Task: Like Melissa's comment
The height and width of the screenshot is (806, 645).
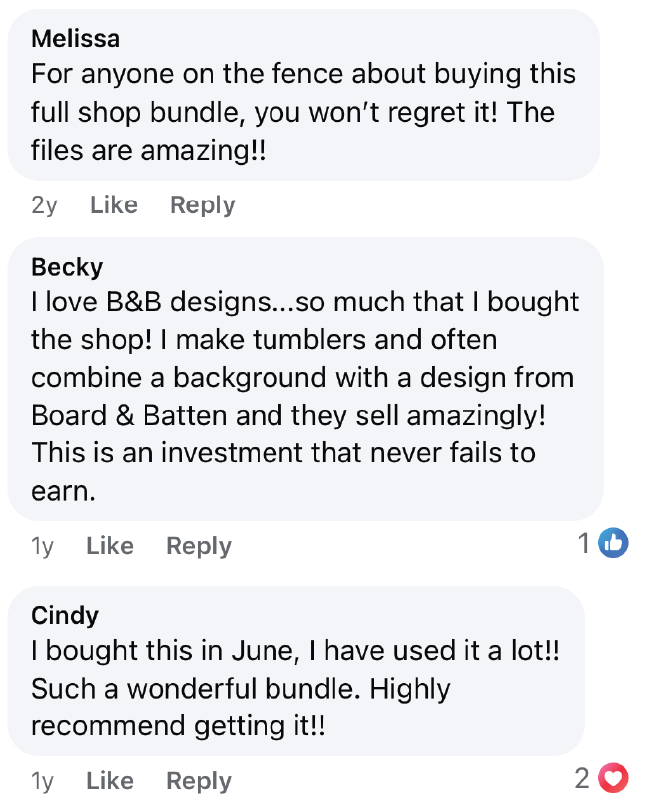Action: tap(113, 205)
